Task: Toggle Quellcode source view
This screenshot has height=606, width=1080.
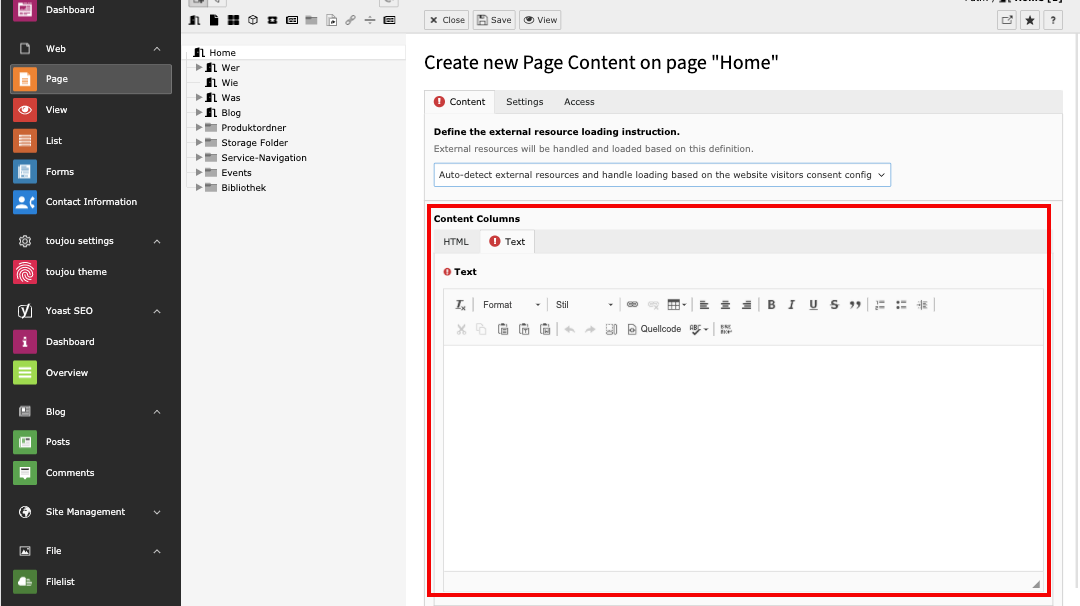Action: 654,329
